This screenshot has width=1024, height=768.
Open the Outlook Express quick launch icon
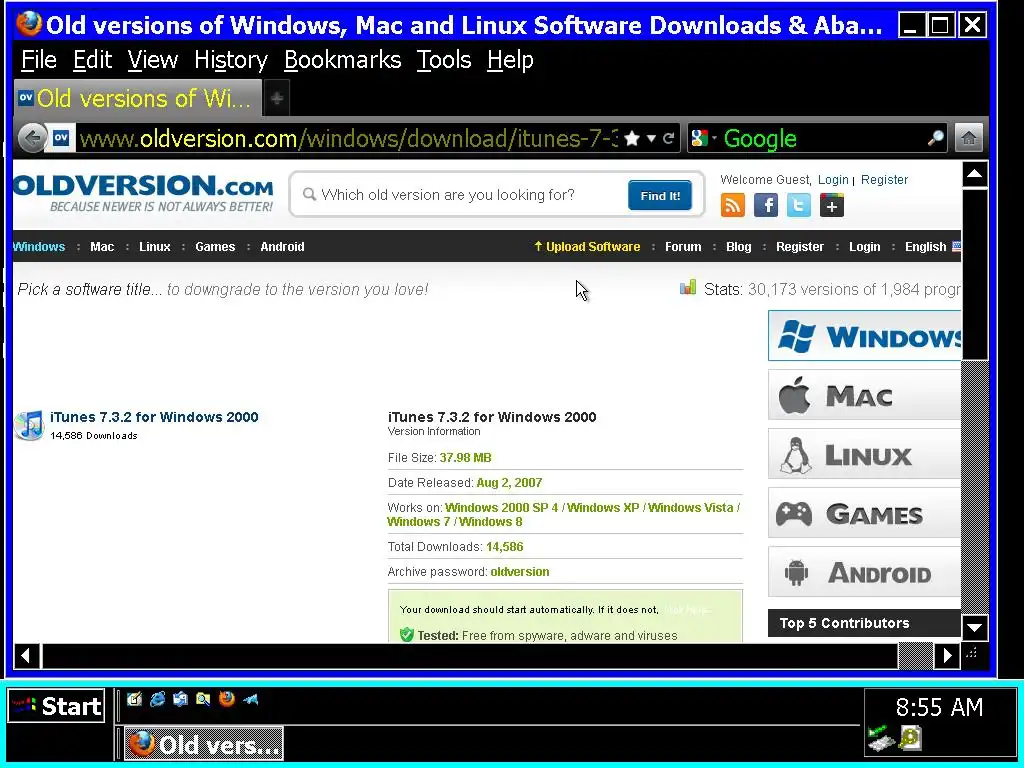point(180,699)
